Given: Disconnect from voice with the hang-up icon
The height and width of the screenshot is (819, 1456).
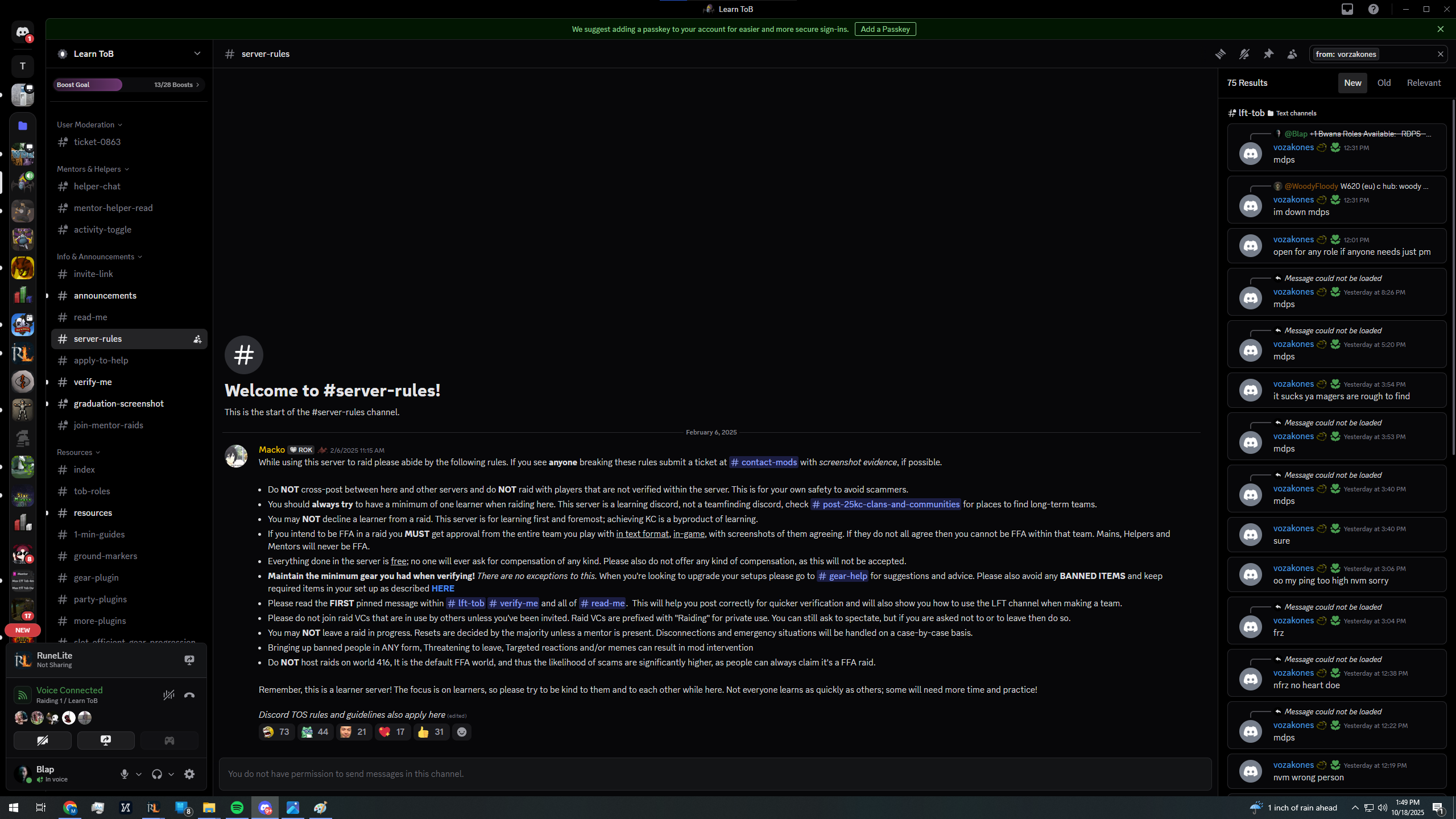Looking at the screenshot, I should click(189, 695).
